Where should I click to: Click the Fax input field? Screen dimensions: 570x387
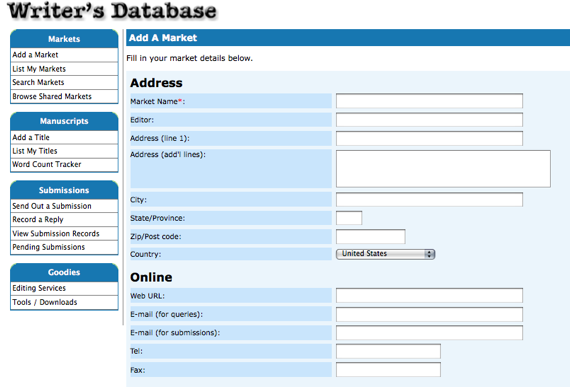point(388,370)
